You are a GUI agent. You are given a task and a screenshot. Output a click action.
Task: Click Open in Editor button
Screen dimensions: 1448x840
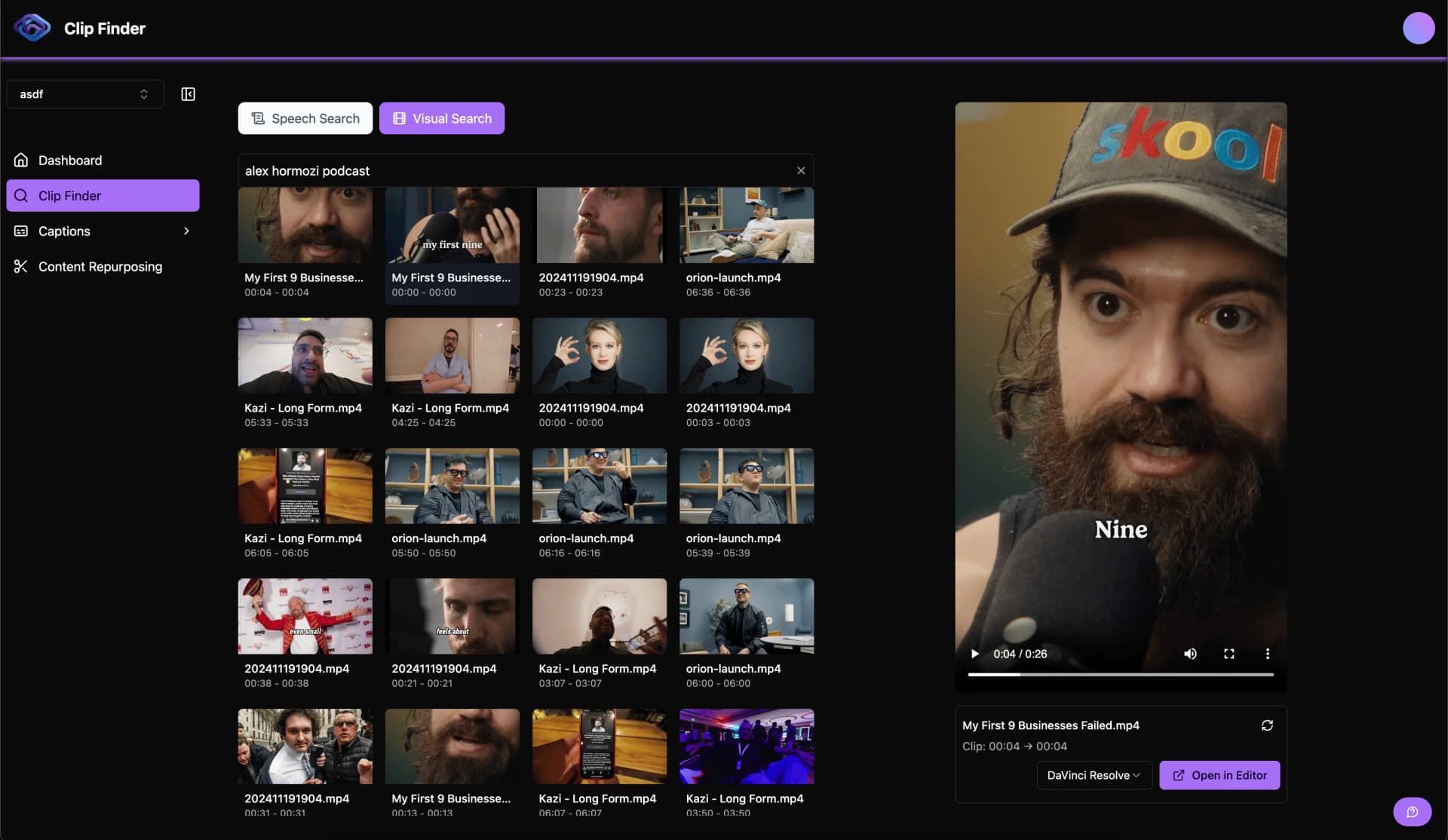point(1219,775)
